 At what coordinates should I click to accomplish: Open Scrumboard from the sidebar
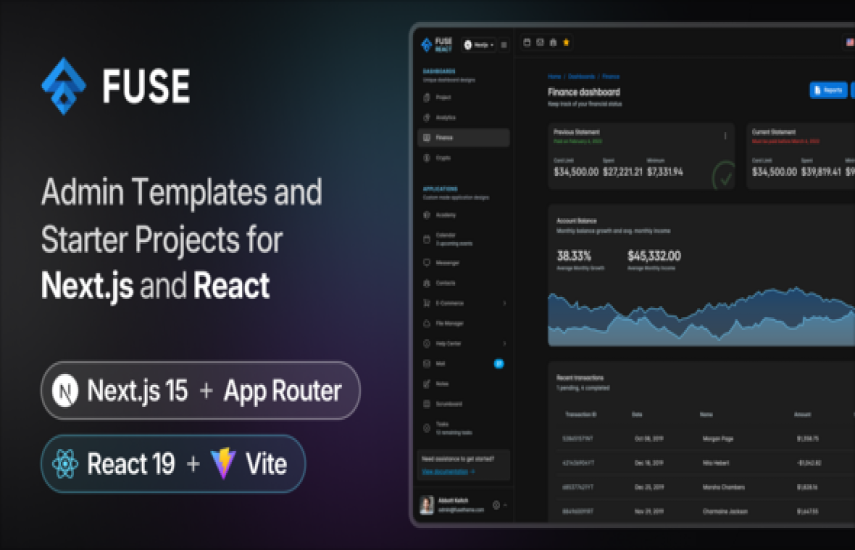[463, 404]
